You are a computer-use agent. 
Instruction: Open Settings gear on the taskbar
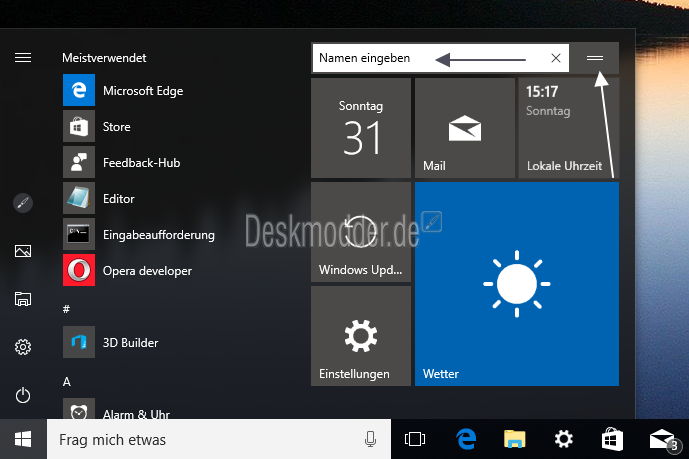(564, 439)
